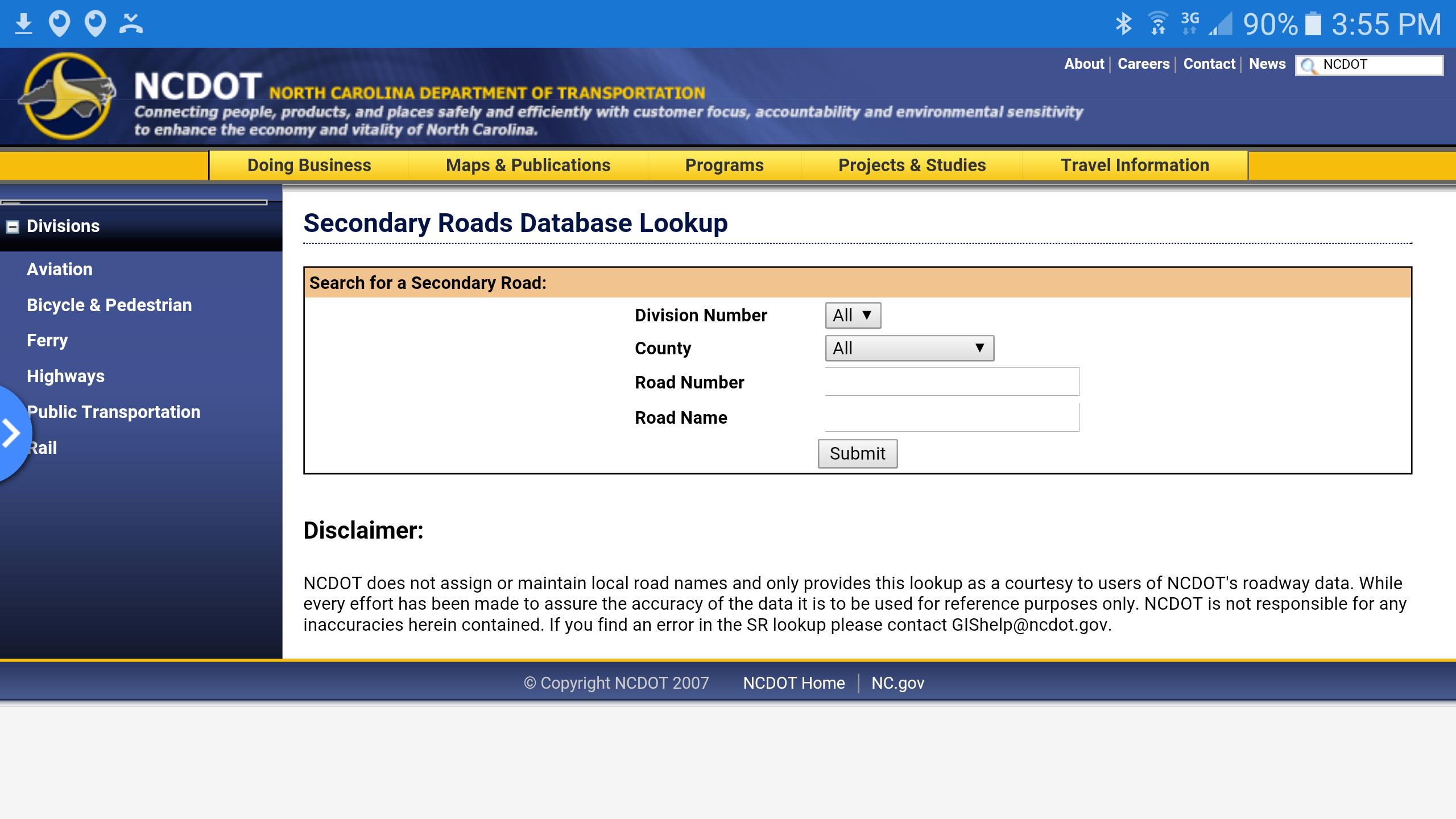This screenshot has width=1456, height=819.
Task: Click the NCDOT search box
Action: [x=1369, y=65]
